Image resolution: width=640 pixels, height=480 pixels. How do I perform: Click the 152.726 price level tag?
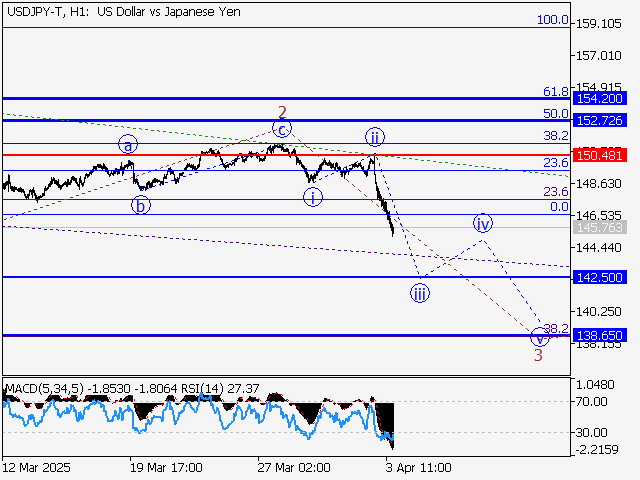tap(600, 120)
